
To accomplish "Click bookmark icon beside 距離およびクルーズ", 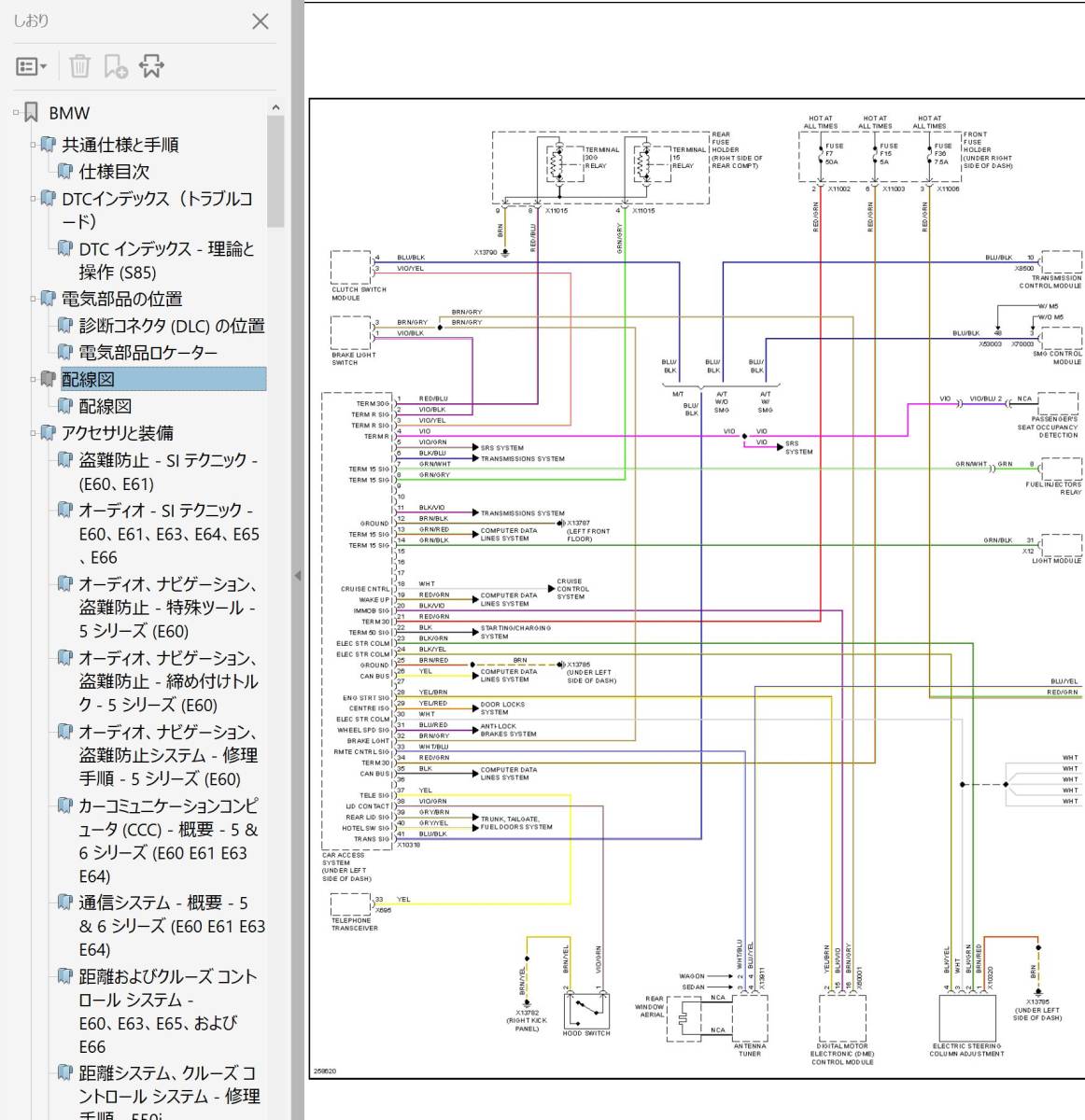I will pyautogui.click(x=64, y=976).
